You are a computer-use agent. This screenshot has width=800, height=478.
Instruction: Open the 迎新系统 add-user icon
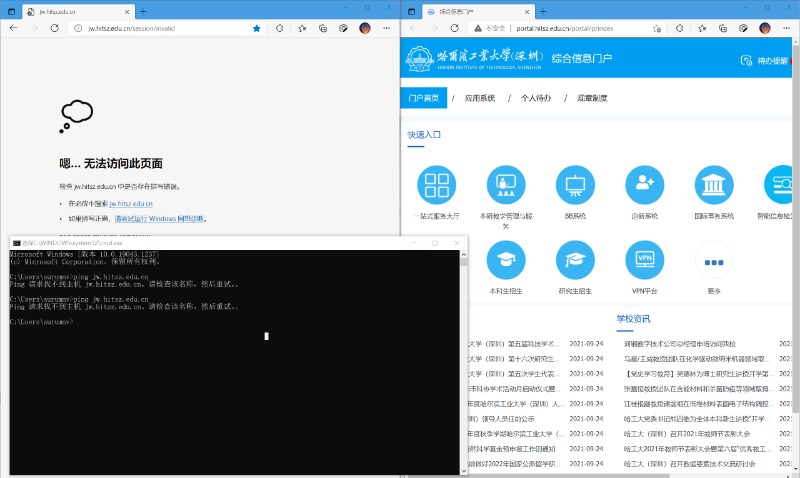tap(644, 185)
